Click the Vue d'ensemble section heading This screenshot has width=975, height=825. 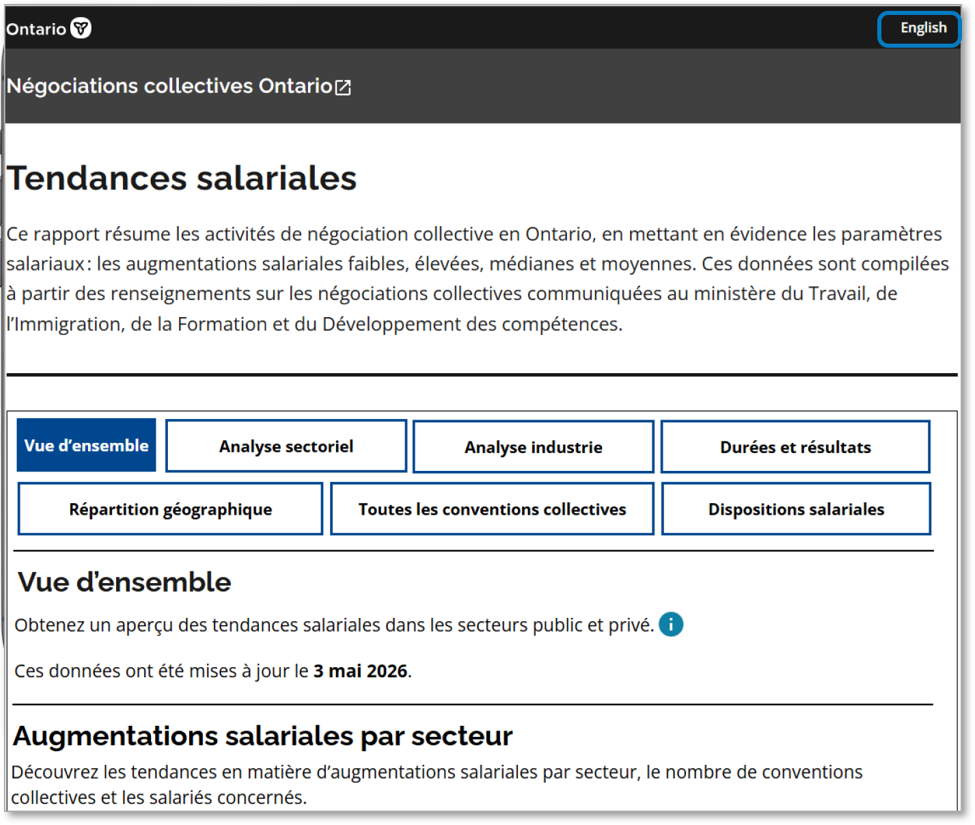[x=124, y=583]
